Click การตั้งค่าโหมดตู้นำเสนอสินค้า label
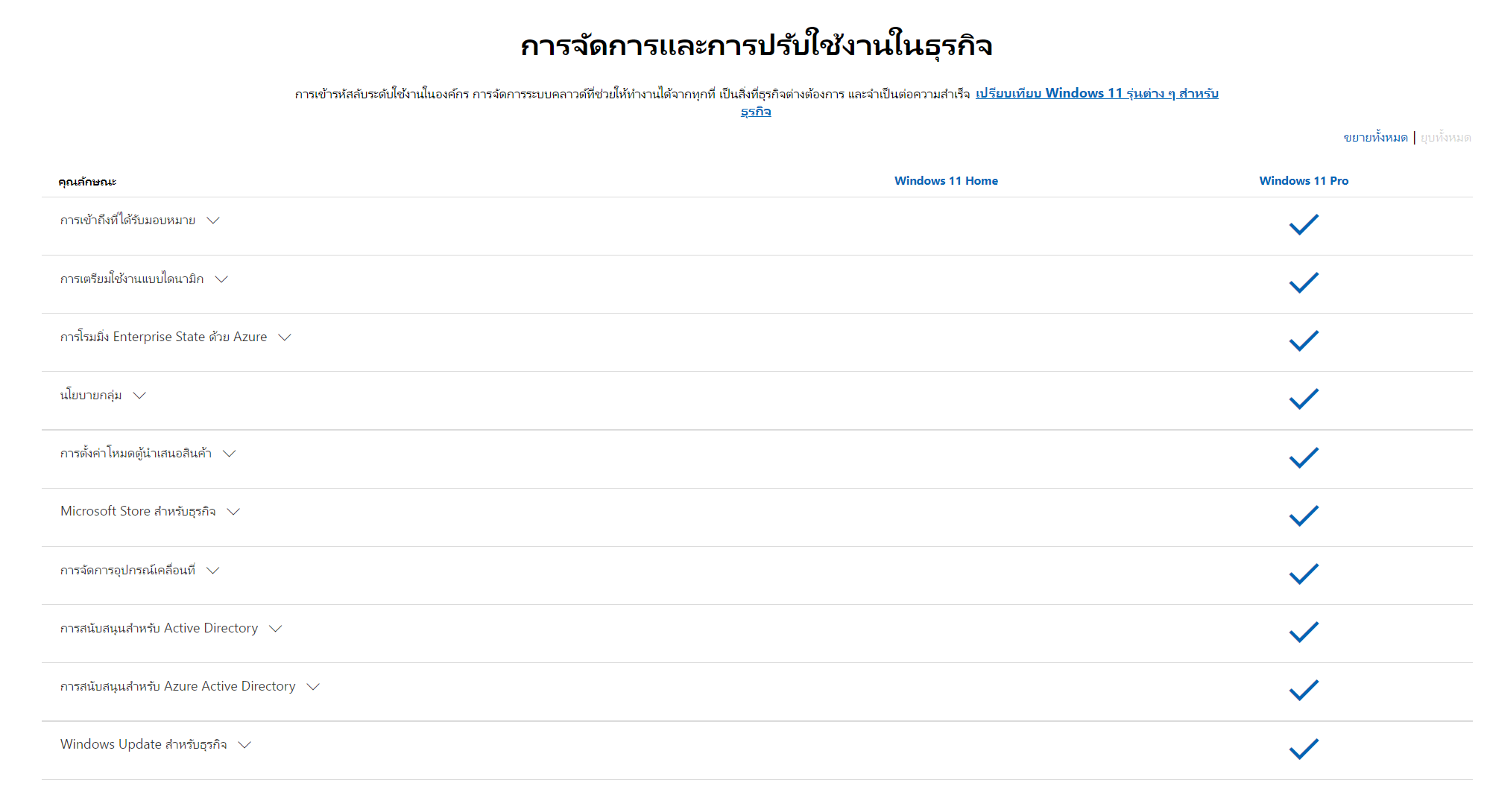This screenshot has width=1487, height=812. [136, 454]
